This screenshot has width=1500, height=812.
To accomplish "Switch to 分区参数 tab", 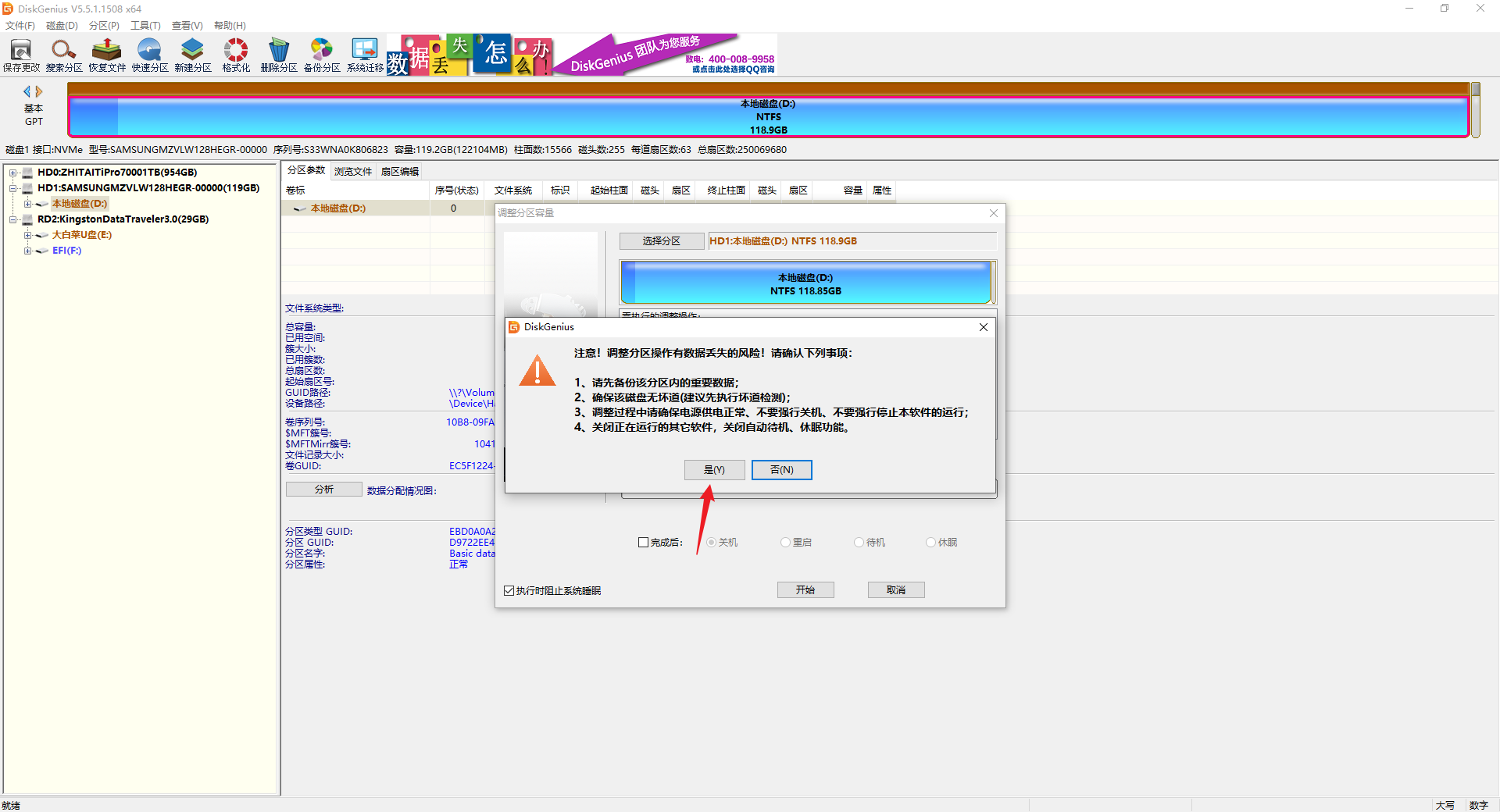I will pyautogui.click(x=306, y=170).
